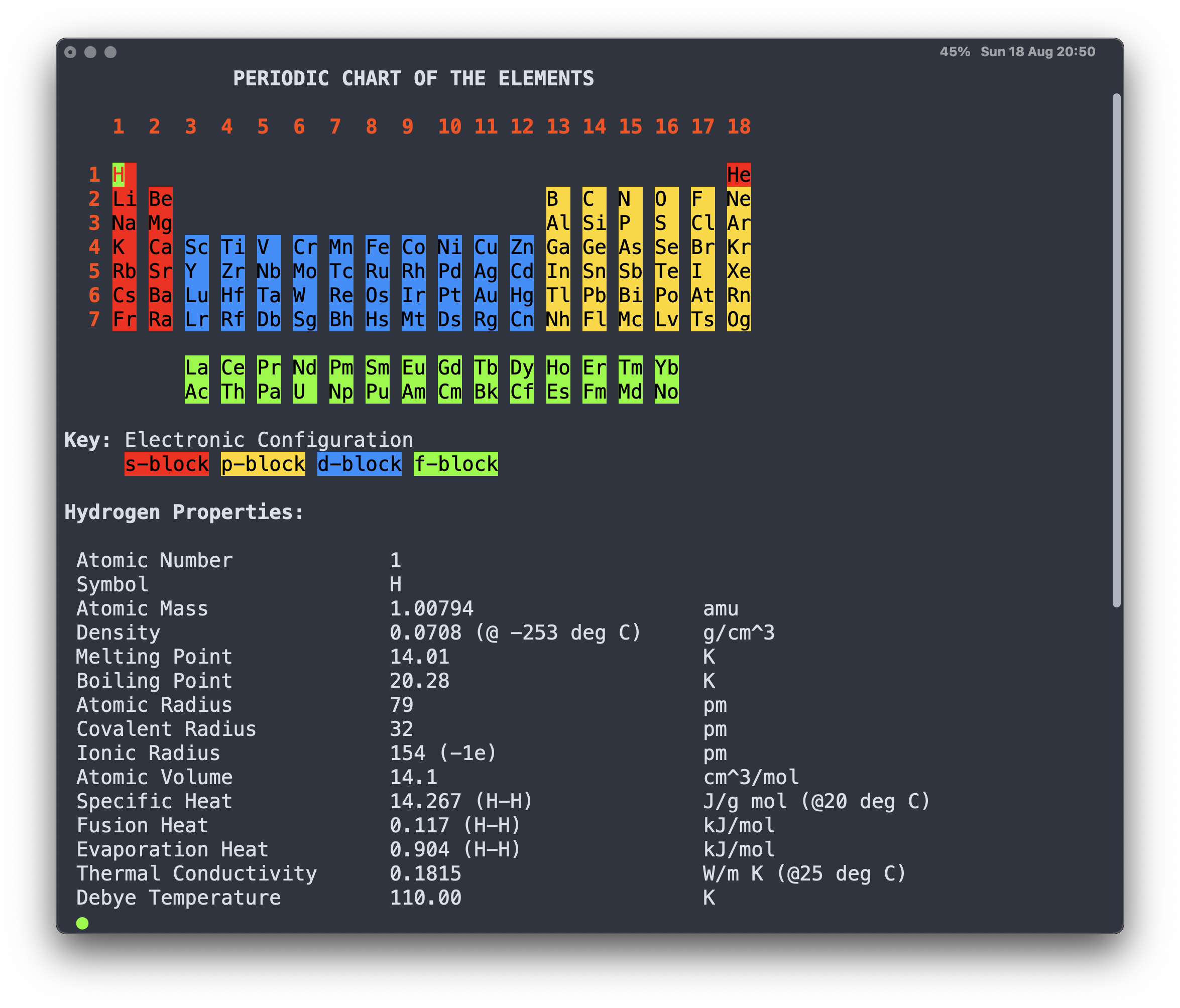
Task: Click the Helium He element cell
Action: point(739,175)
